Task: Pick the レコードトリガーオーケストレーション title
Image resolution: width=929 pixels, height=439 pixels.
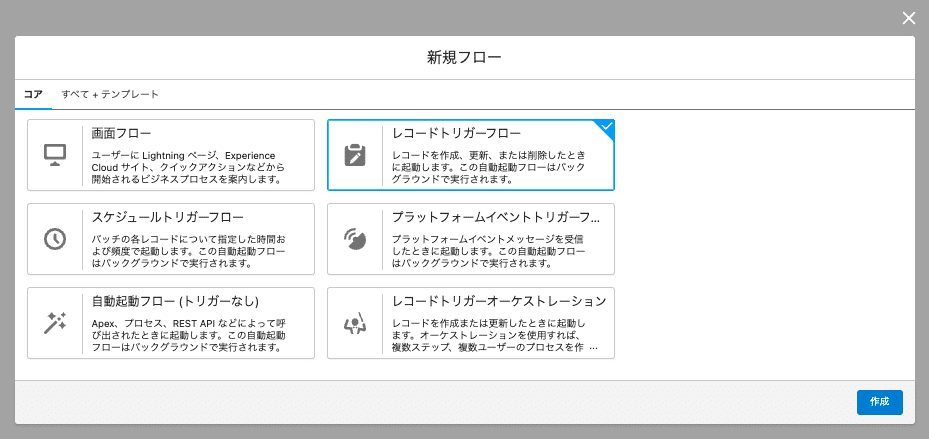Action: (x=499, y=301)
